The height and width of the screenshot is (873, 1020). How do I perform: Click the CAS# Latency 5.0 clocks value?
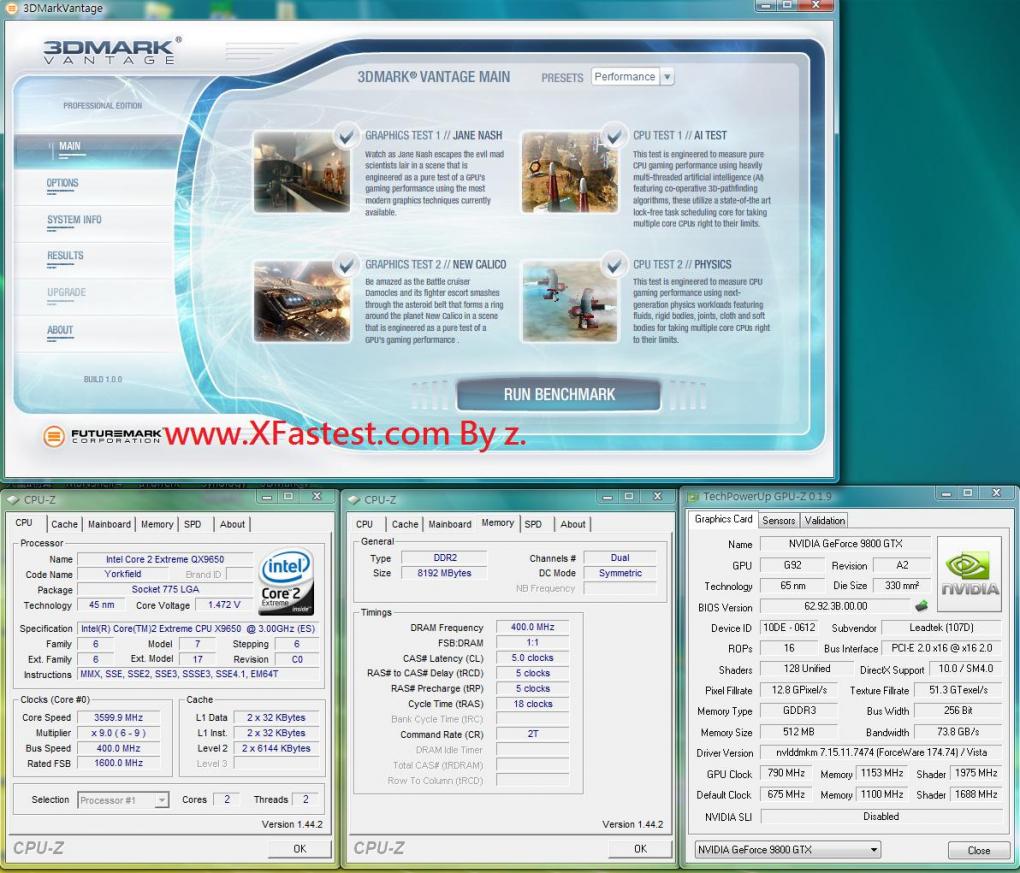532,658
